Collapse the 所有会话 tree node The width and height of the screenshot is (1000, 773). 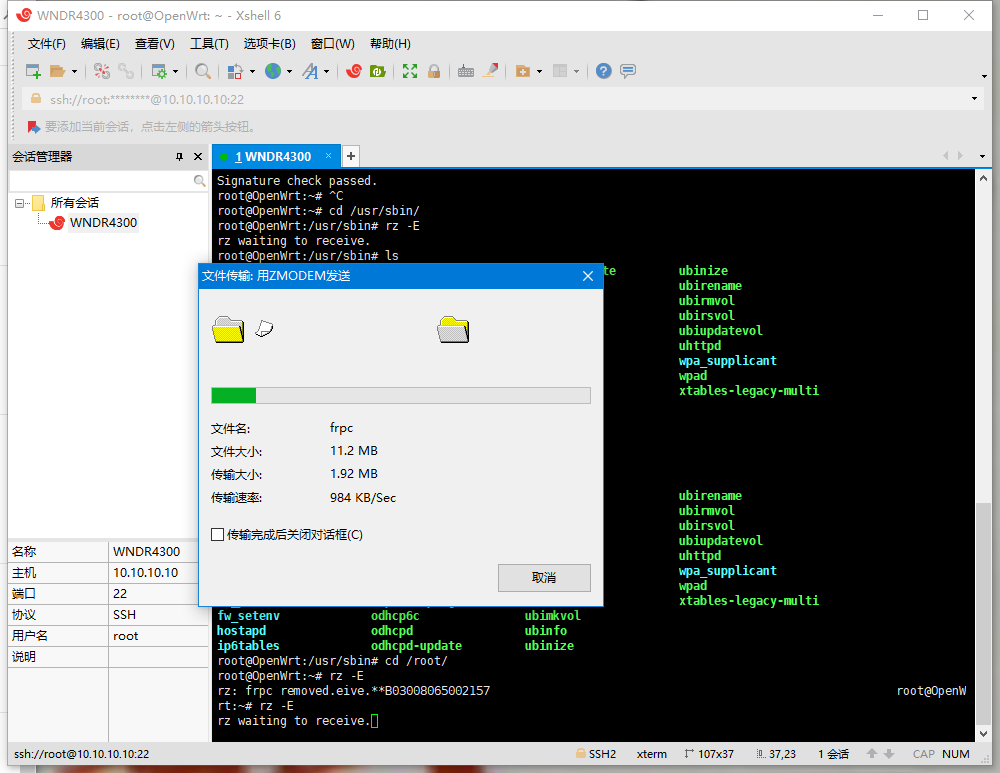coord(19,203)
